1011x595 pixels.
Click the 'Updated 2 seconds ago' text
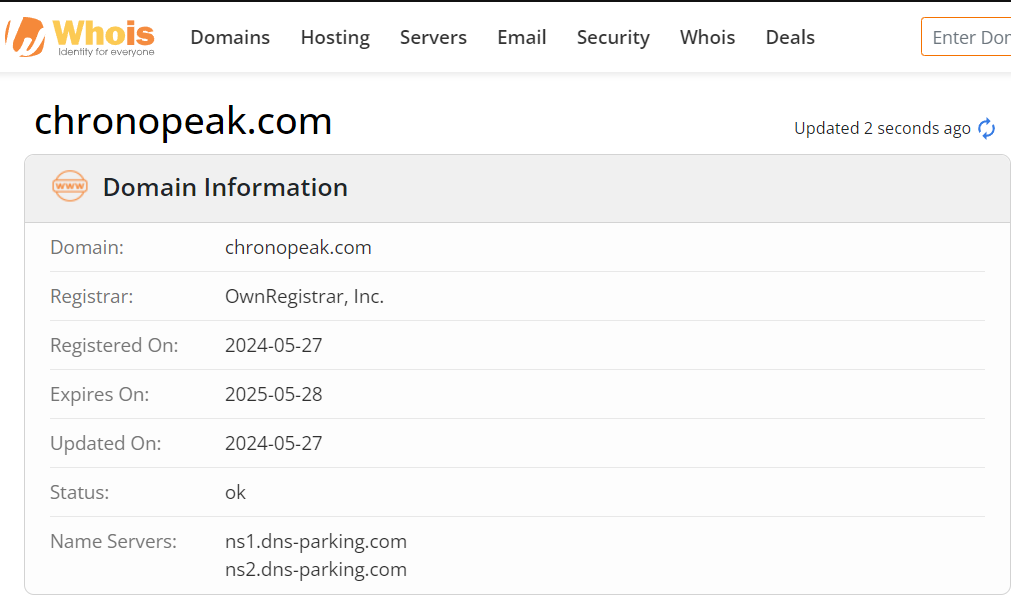tap(882, 128)
